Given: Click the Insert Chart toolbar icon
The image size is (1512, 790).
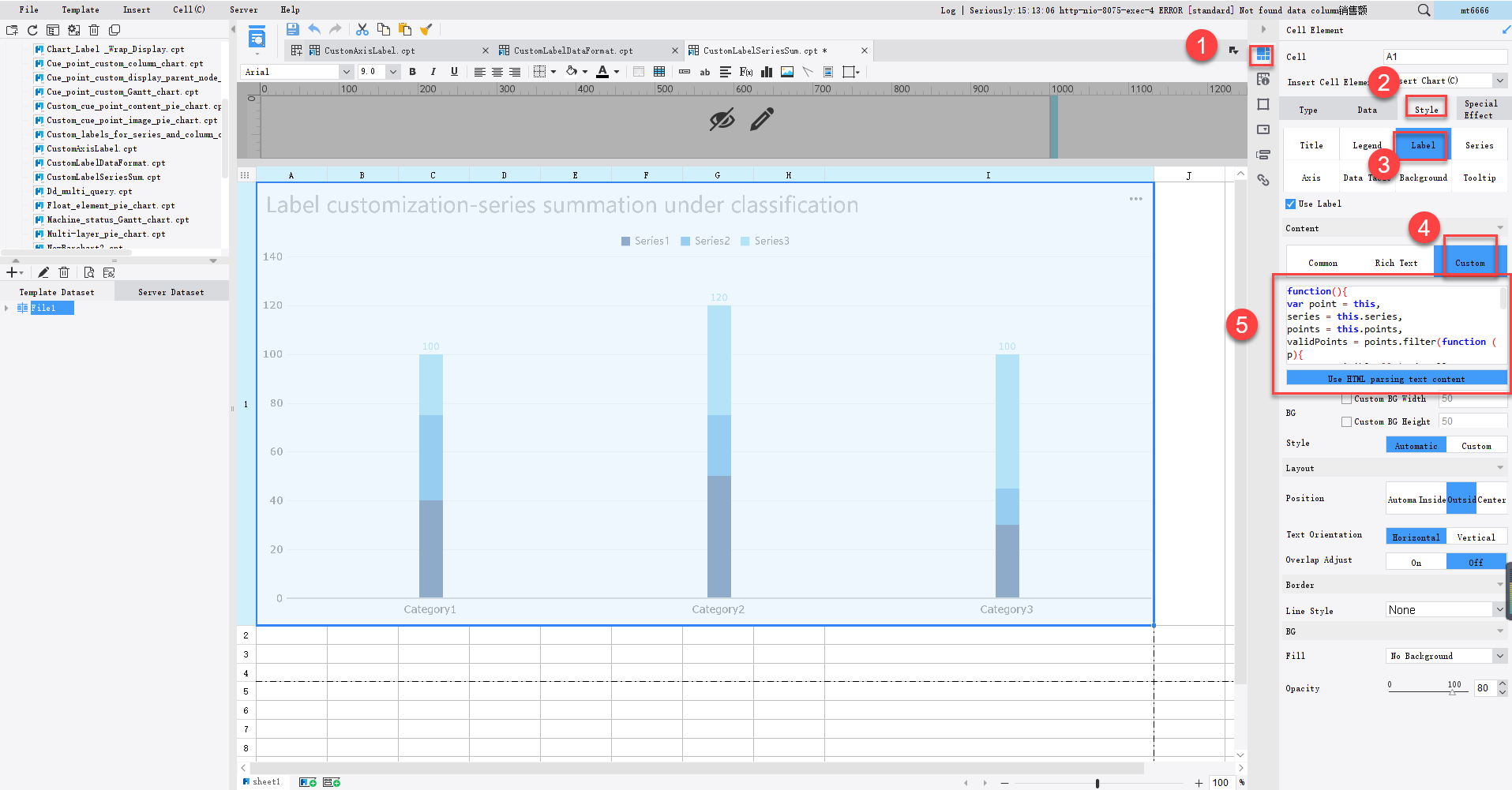Looking at the screenshot, I should click(x=766, y=72).
